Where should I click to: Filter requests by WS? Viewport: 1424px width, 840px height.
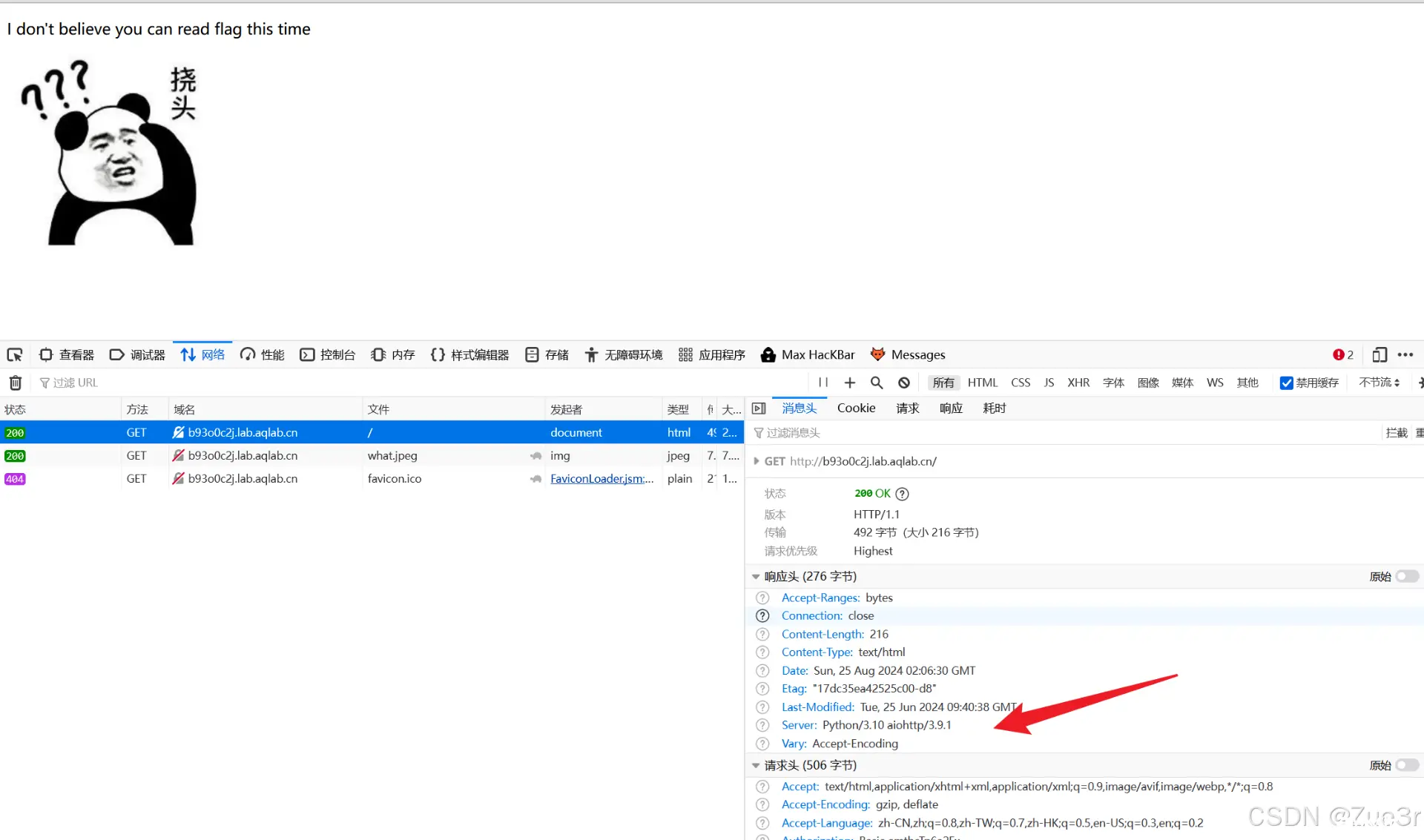click(x=1215, y=383)
